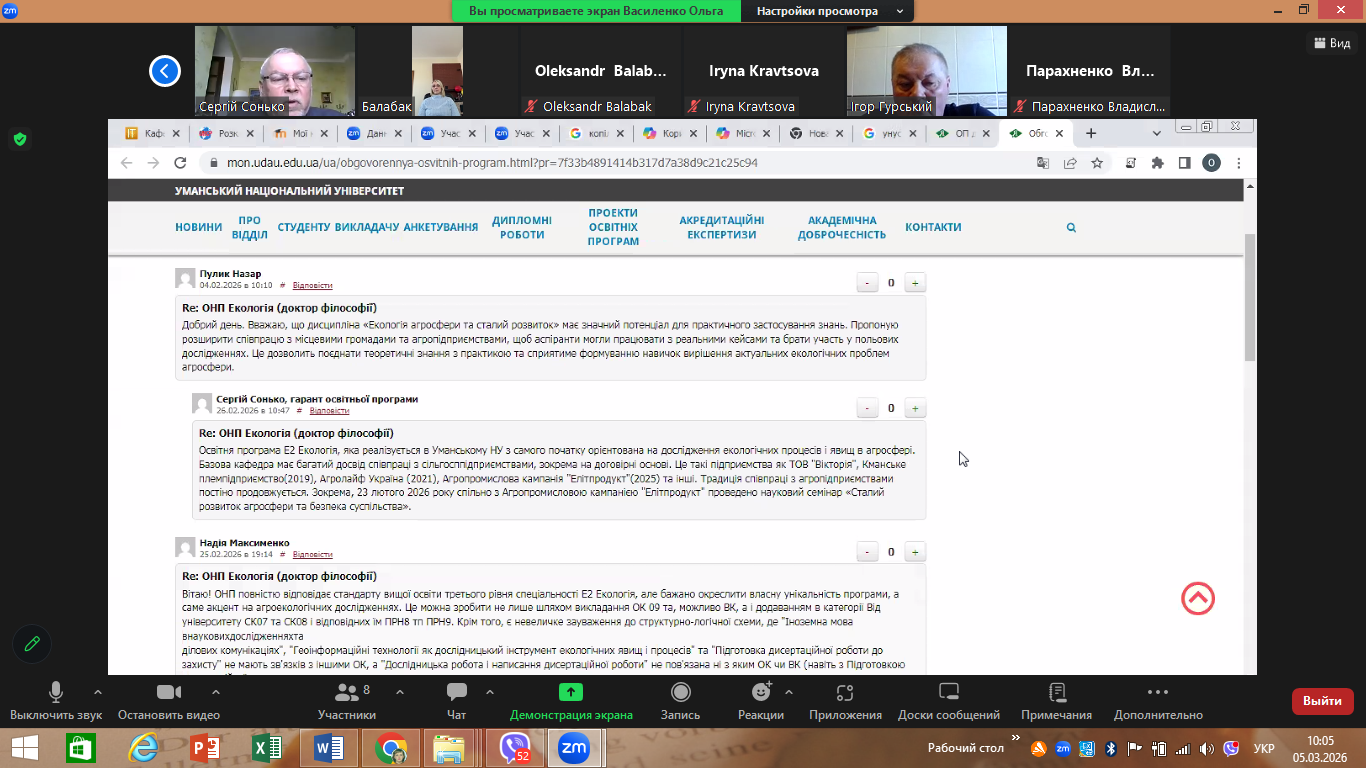
Task: Click the Zoom Chat icon
Action: 457,693
